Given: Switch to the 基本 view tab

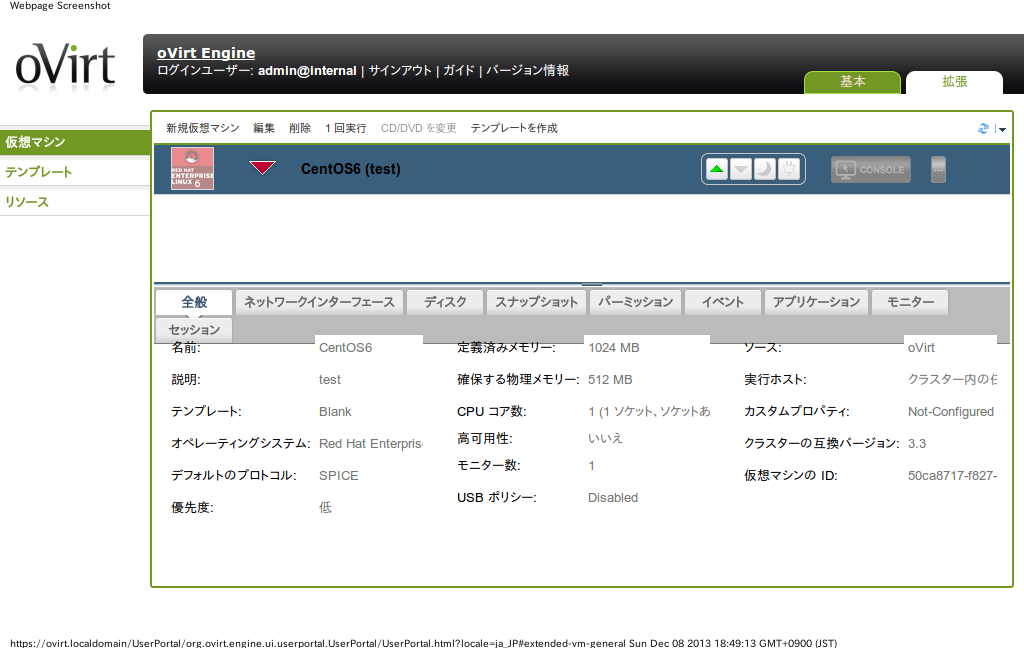Looking at the screenshot, I should (x=852, y=82).
